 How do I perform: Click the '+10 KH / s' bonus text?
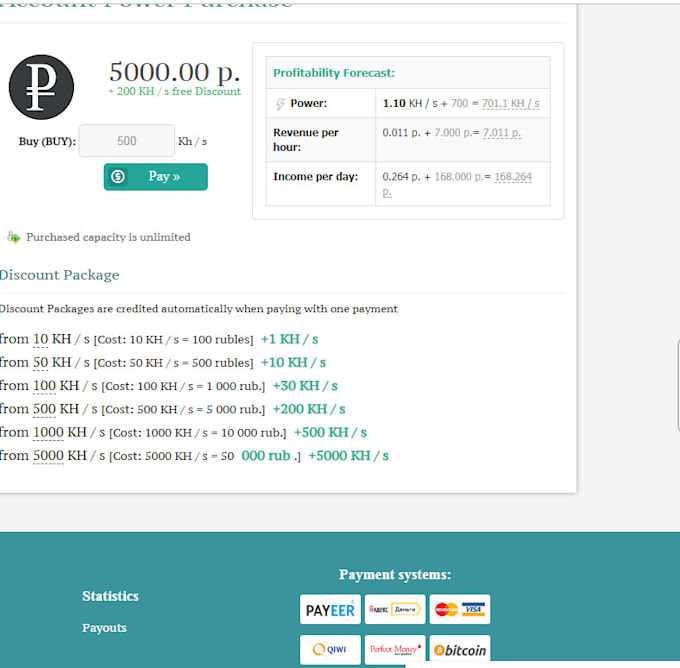pyautogui.click(x=293, y=363)
